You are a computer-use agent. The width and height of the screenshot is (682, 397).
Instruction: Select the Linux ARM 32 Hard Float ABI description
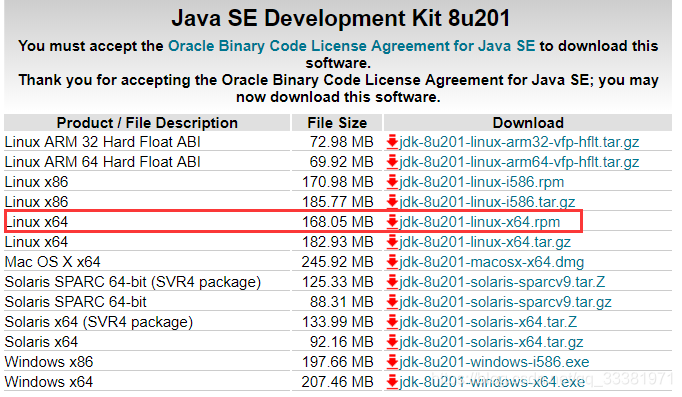click(x=103, y=142)
